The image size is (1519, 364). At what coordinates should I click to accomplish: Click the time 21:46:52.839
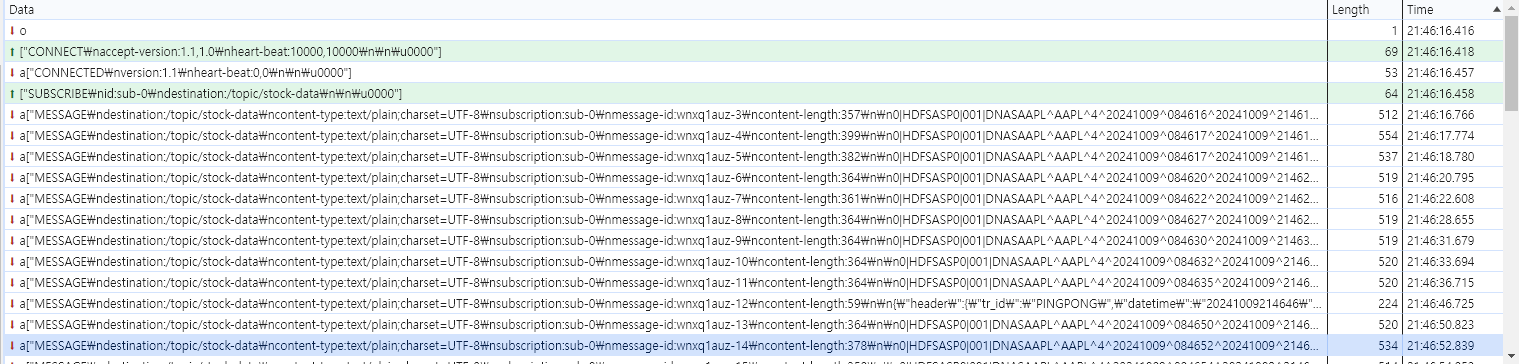click(x=1441, y=345)
